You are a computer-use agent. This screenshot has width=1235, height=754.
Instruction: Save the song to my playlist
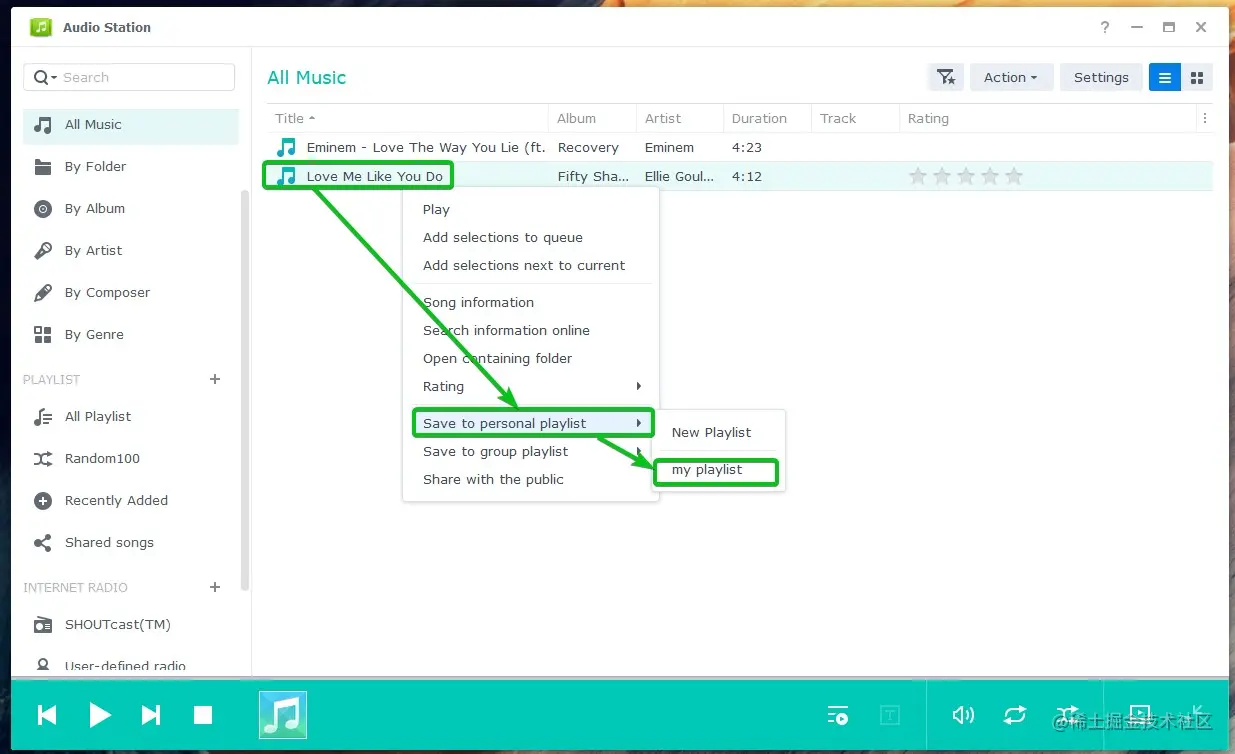click(x=720, y=470)
